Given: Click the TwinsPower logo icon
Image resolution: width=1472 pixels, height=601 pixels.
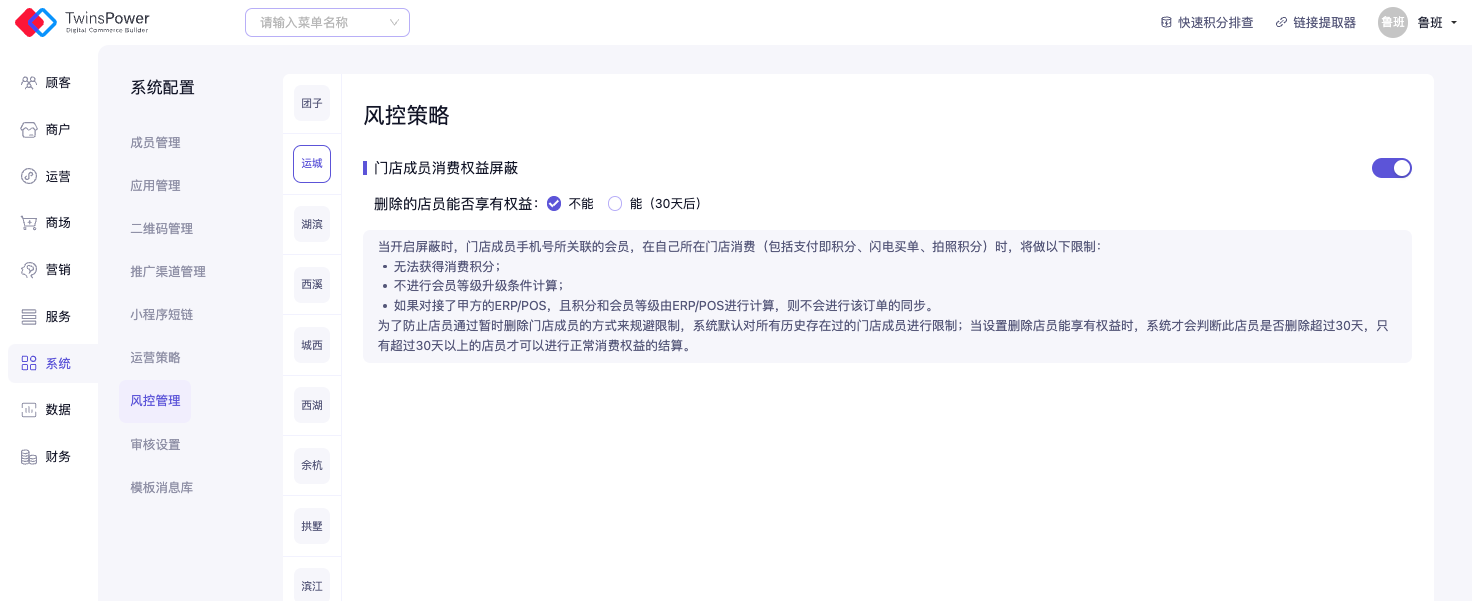Looking at the screenshot, I should tap(36, 22).
